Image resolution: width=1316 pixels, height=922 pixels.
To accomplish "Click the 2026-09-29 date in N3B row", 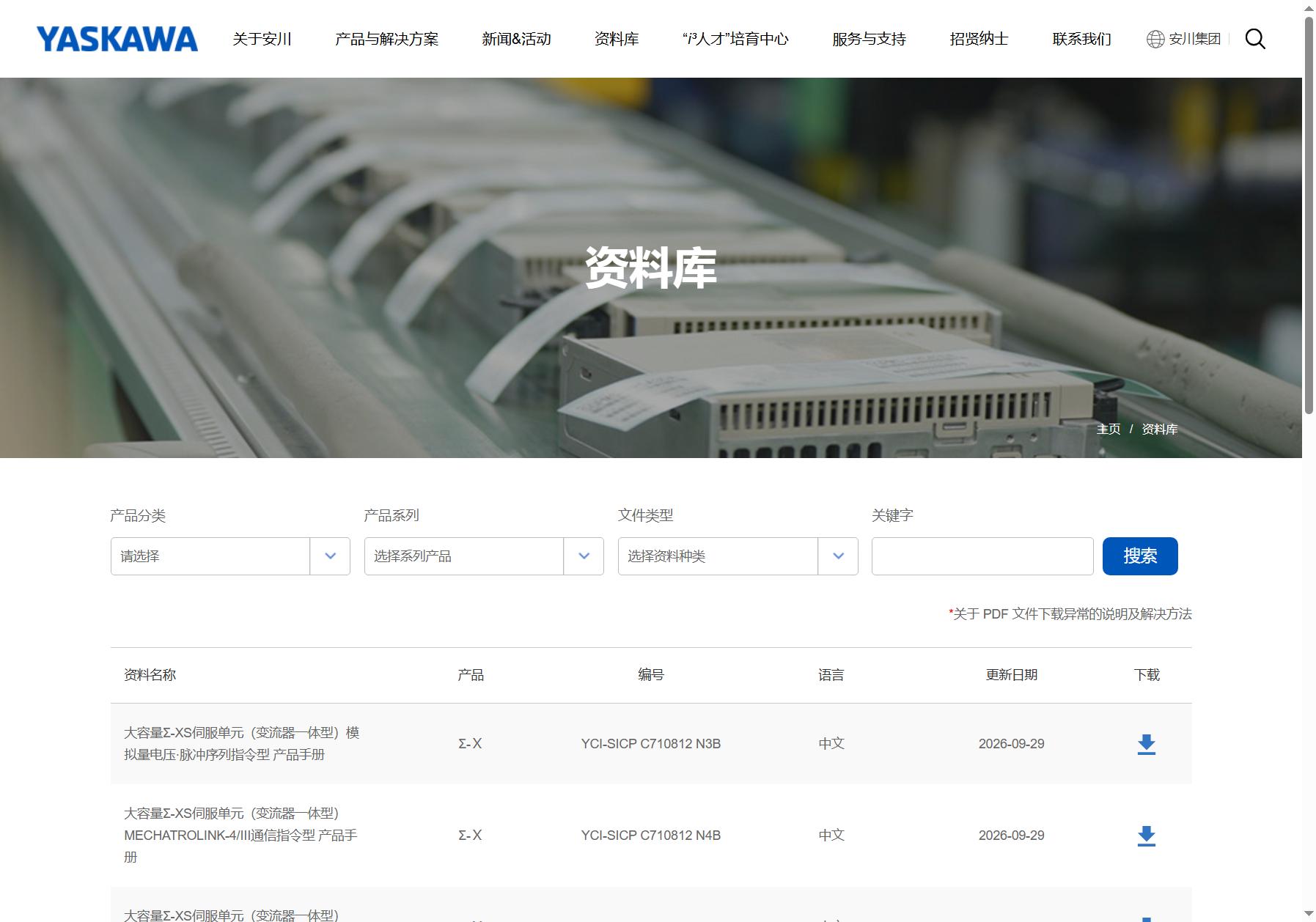I will point(1011,744).
